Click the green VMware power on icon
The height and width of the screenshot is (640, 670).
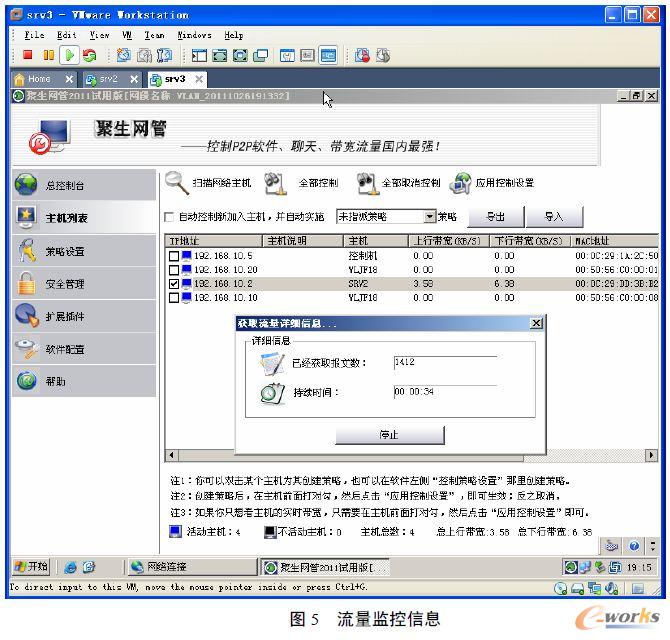pyautogui.click(x=68, y=56)
